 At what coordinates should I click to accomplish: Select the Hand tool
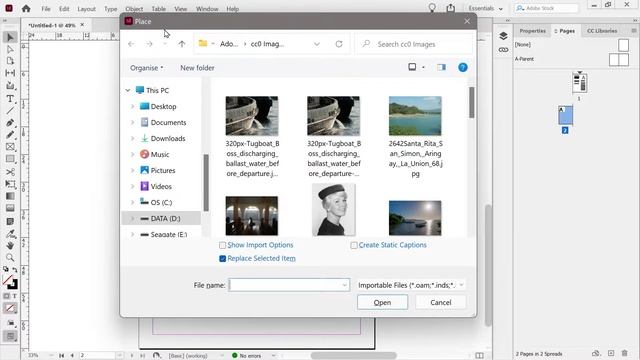(x=10, y=246)
